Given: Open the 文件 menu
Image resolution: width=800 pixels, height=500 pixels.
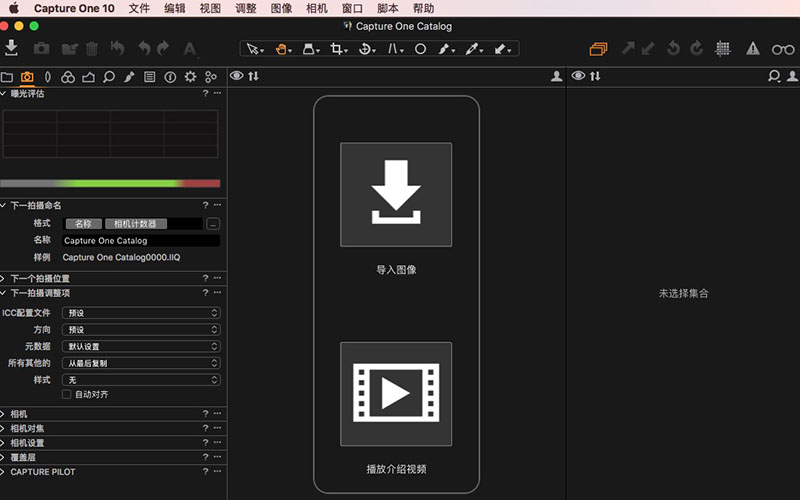Looking at the screenshot, I should (139, 8).
